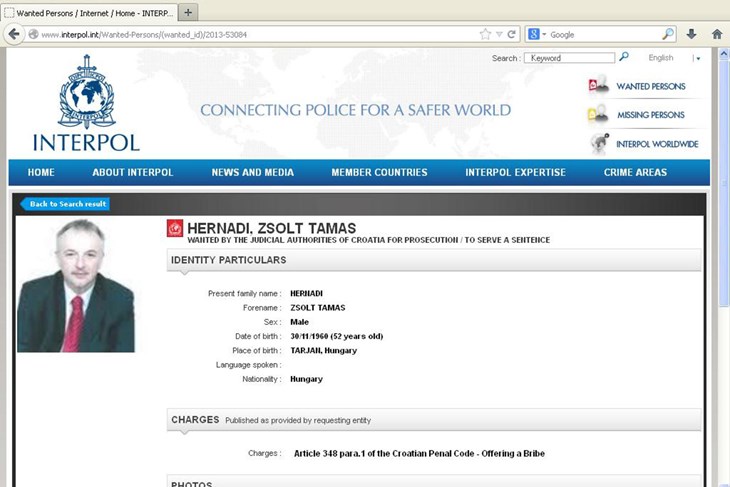Open a new browser tab with plus button
Viewport: 730px width, 487px height.
click(x=188, y=13)
